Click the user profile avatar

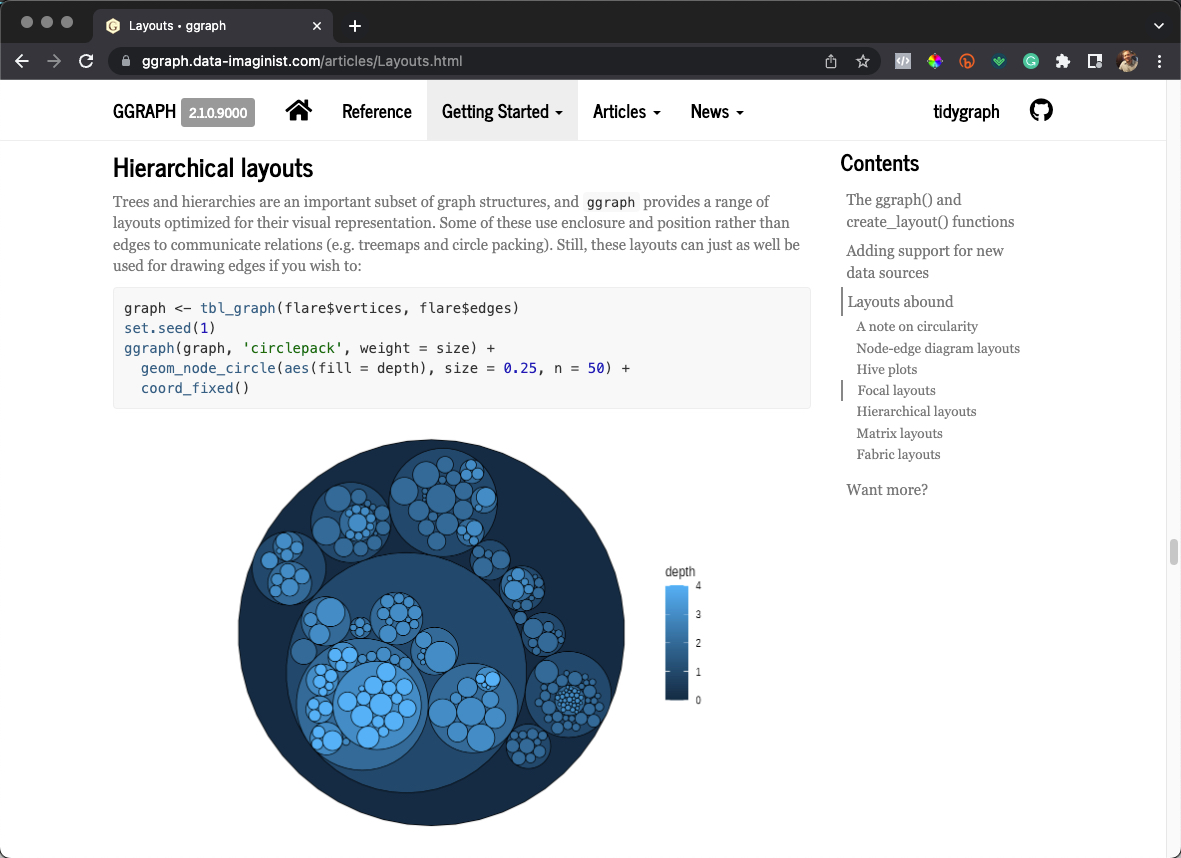[x=1128, y=61]
